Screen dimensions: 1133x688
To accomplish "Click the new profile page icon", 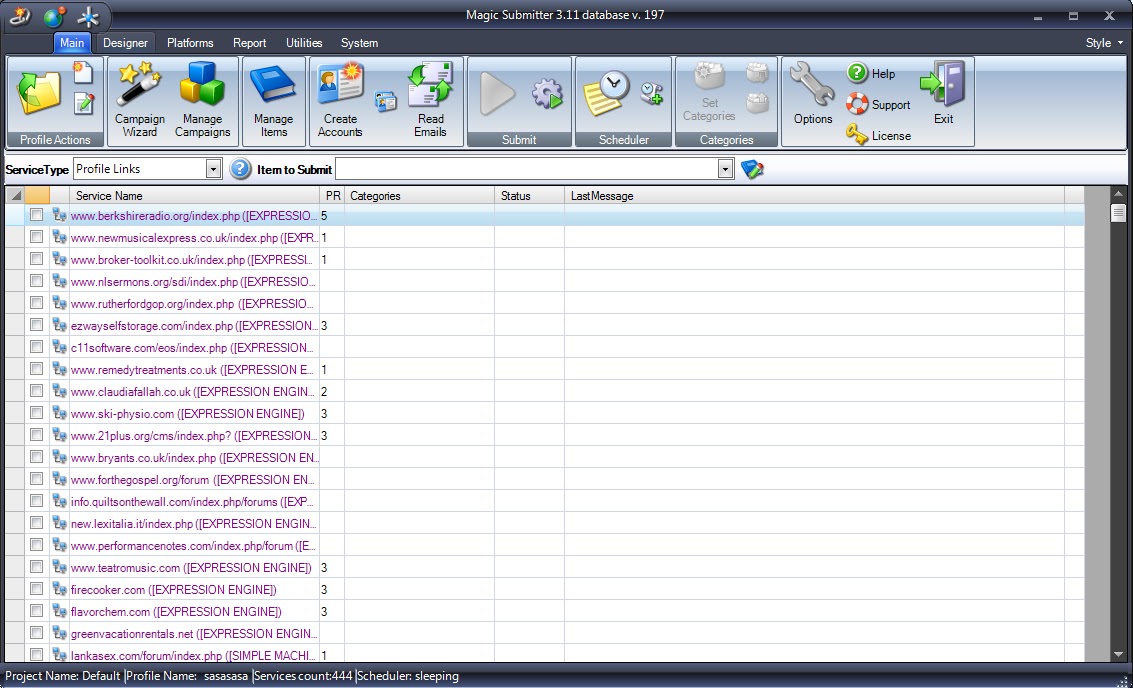I will (83, 73).
